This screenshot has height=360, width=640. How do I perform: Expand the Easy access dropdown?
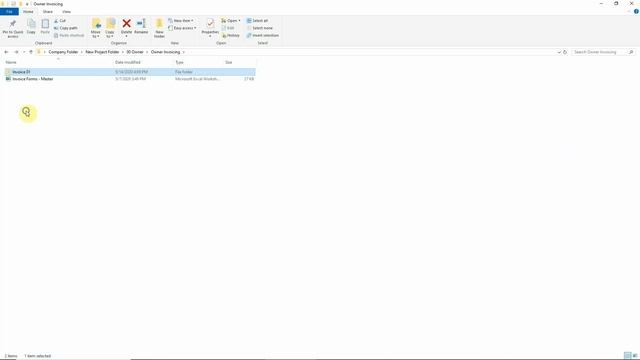182,28
